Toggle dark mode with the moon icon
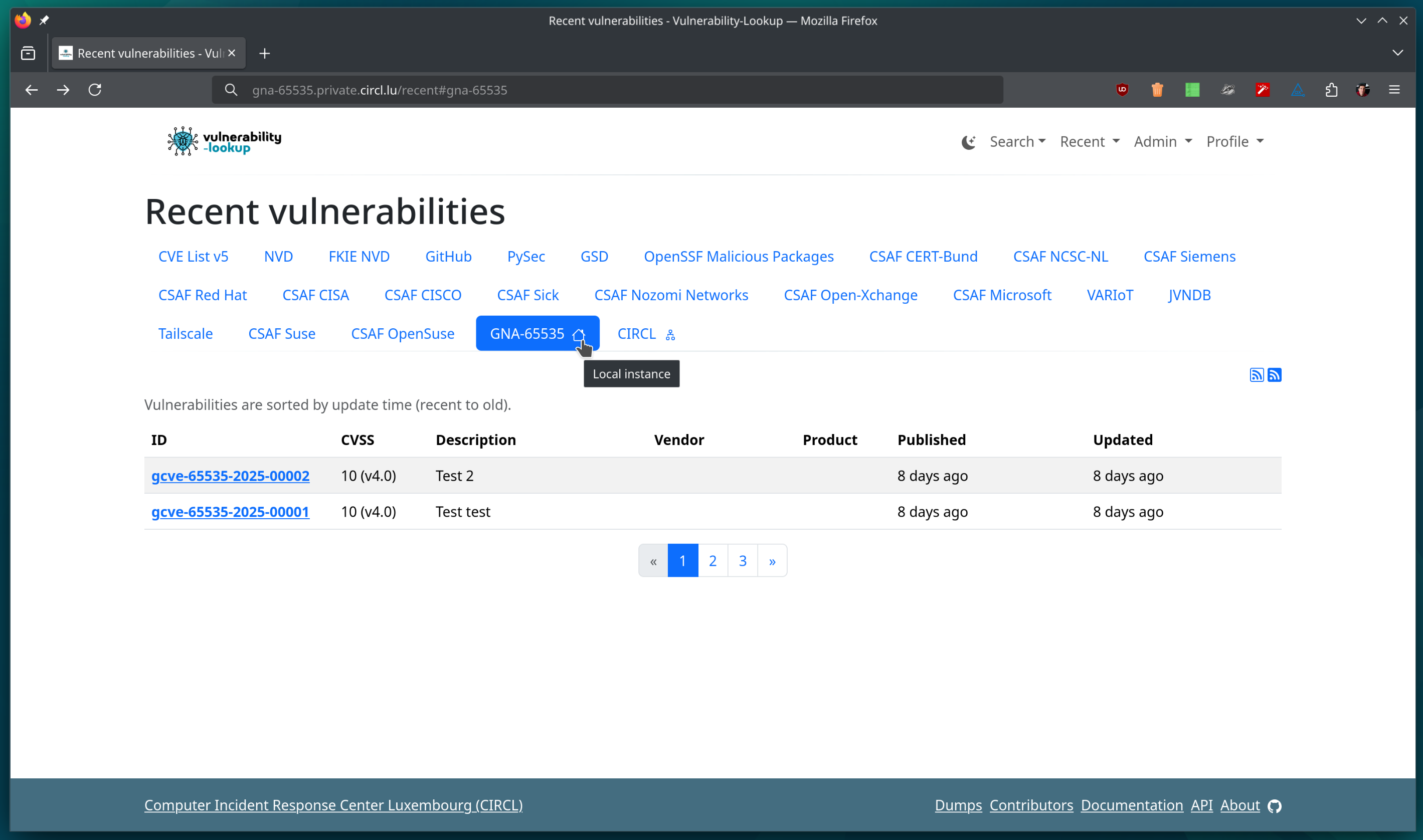 coord(969,142)
